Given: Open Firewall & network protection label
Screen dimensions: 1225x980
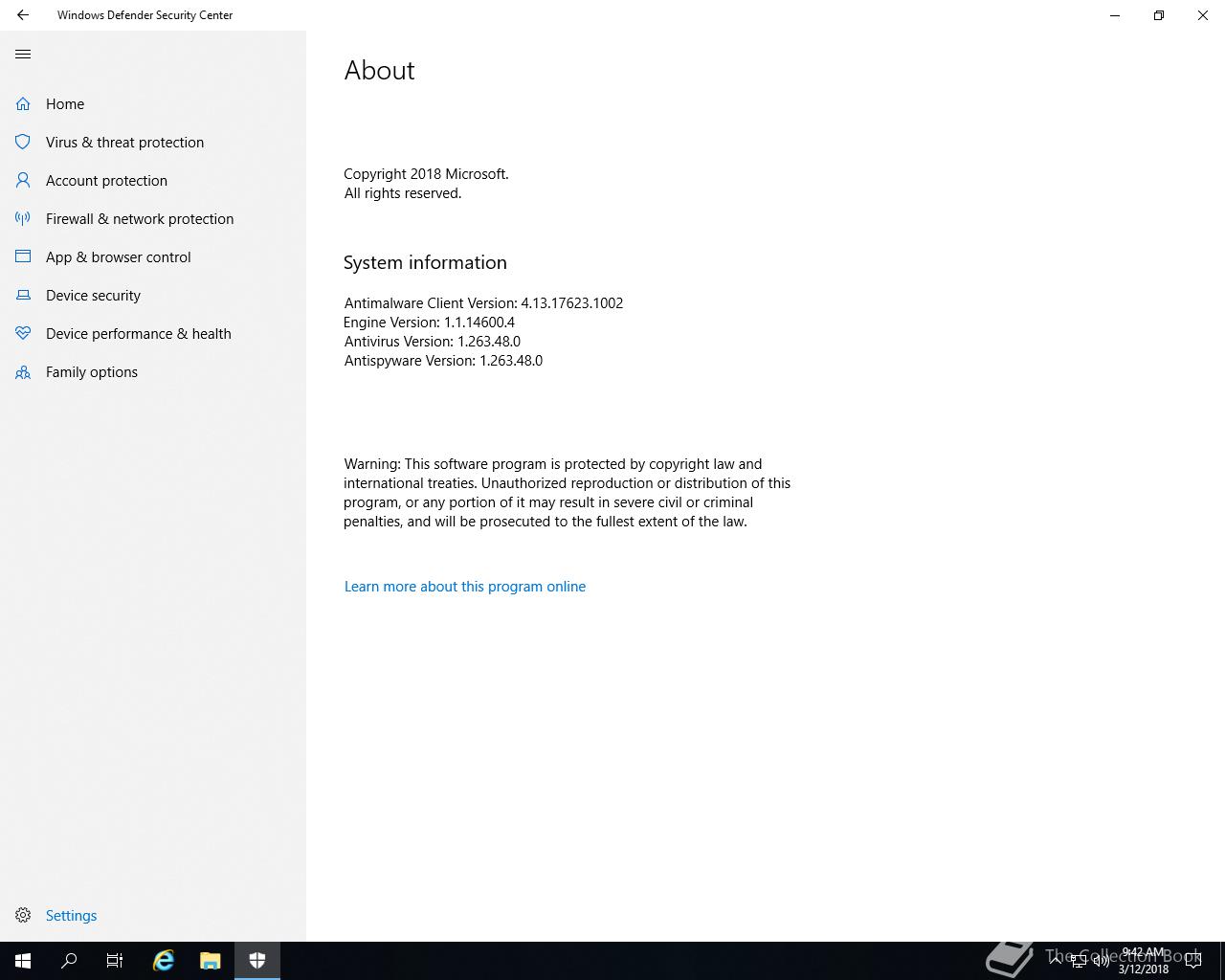Looking at the screenshot, I should [x=140, y=218].
